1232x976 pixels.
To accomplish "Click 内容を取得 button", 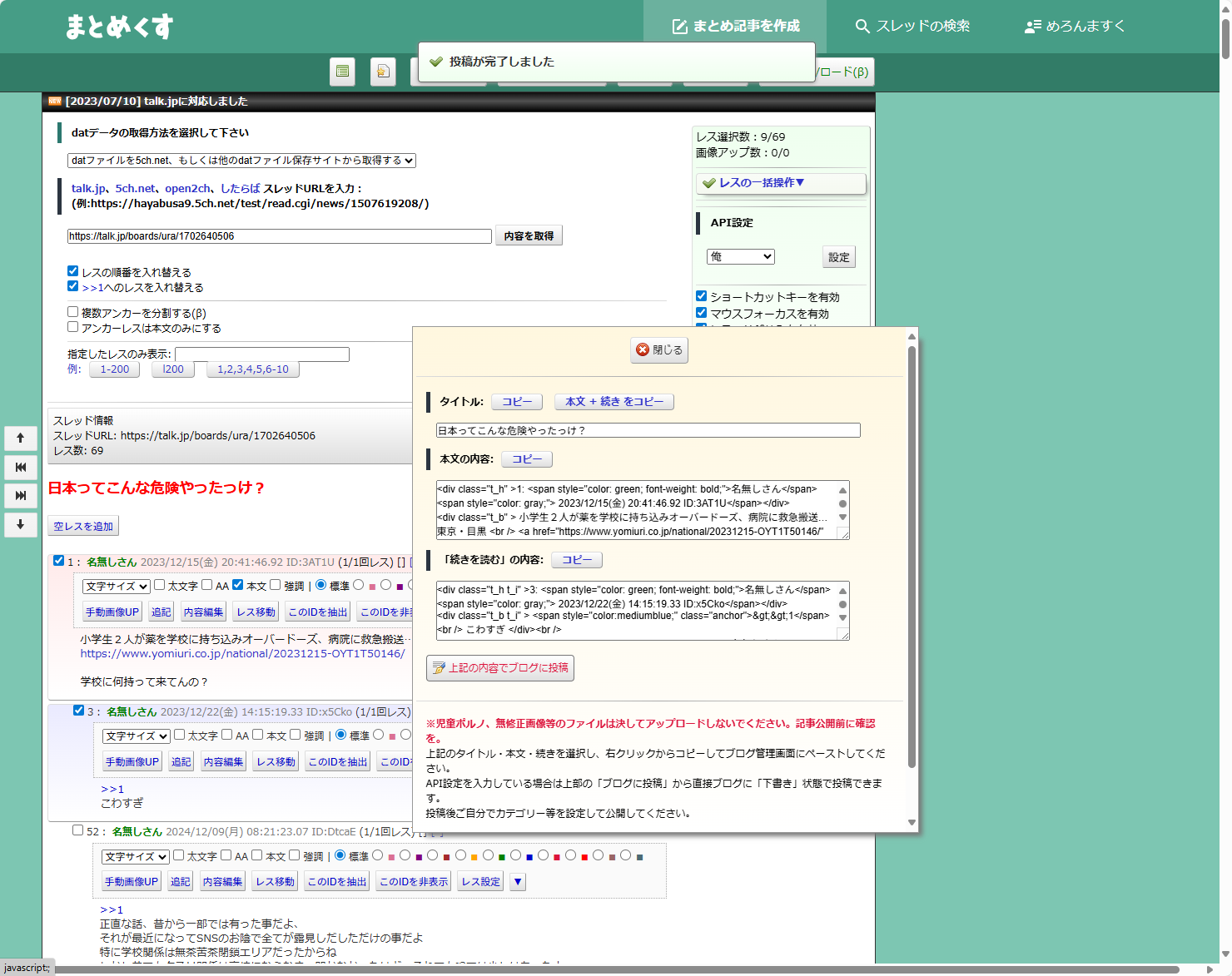I will point(529,236).
